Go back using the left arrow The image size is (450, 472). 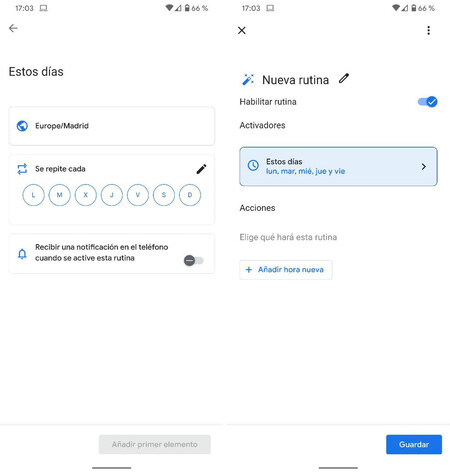[x=13, y=28]
